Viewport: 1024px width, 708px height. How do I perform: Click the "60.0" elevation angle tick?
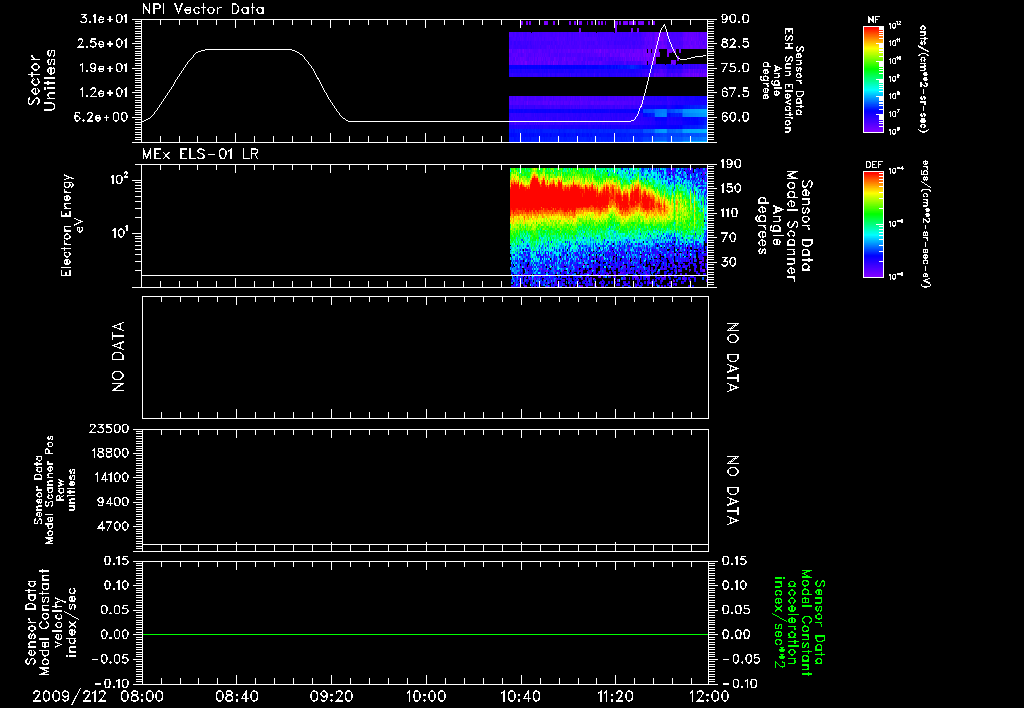tap(735, 118)
